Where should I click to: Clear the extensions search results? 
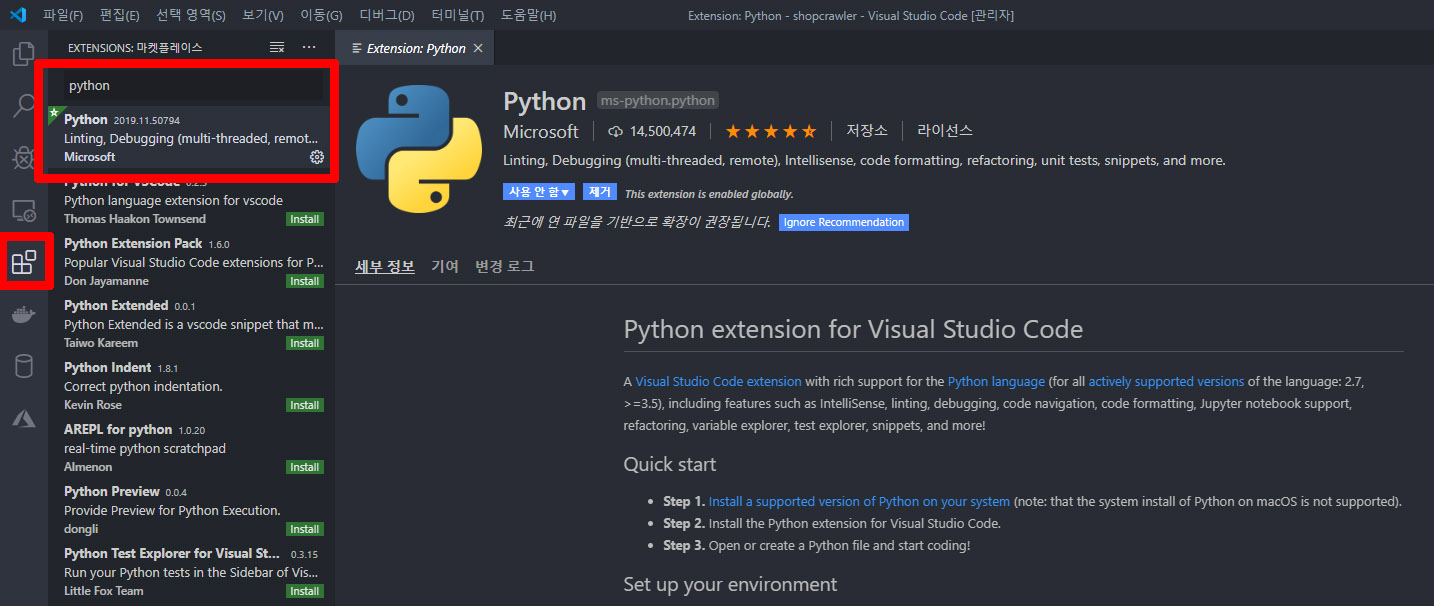click(277, 47)
